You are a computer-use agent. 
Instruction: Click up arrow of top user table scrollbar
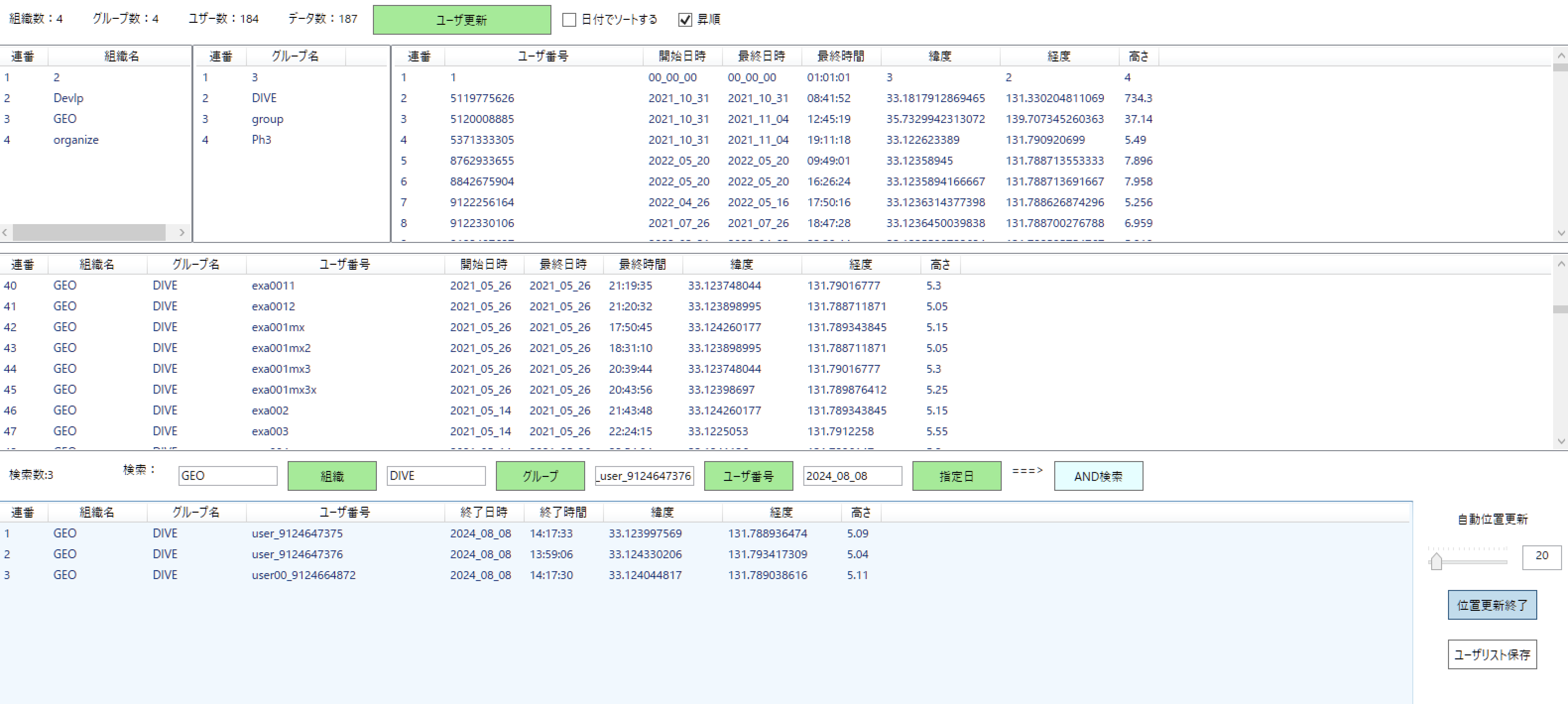[1561, 56]
